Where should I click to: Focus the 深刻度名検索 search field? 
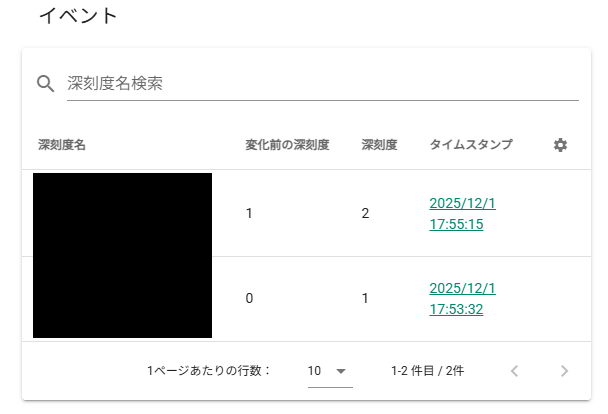point(320,83)
